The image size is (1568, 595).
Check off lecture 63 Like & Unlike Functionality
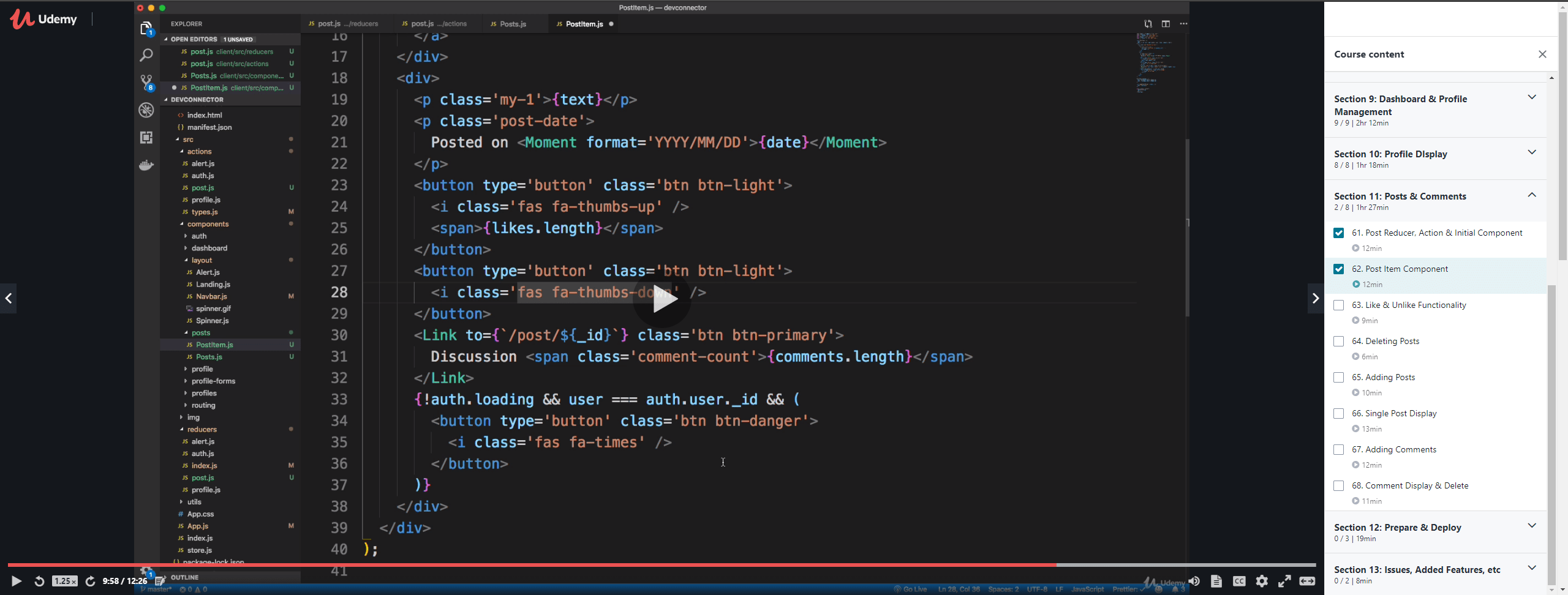click(1340, 305)
